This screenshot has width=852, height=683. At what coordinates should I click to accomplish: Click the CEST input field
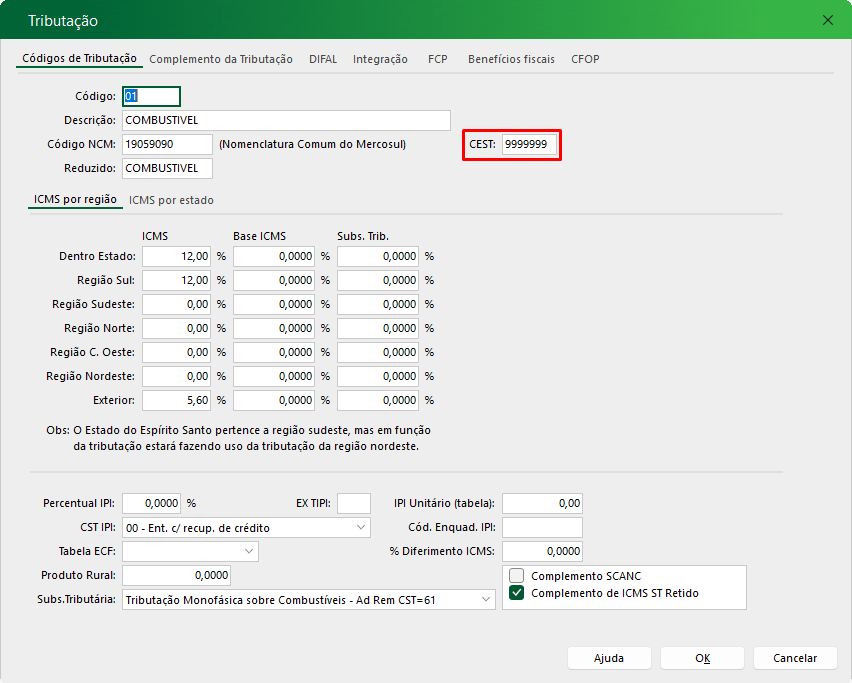[x=529, y=145]
